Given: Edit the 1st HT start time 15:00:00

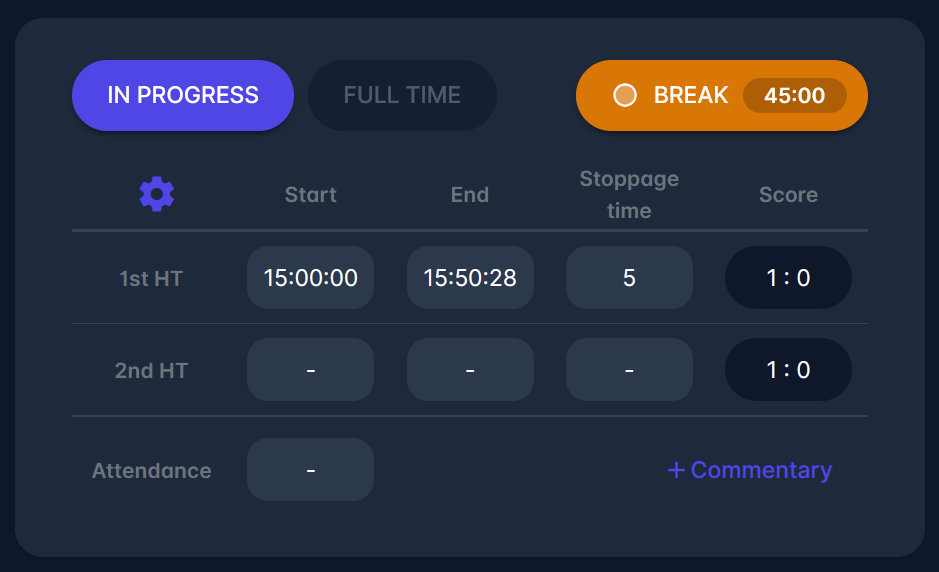Looking at the screenshot, I should (310, 278).
